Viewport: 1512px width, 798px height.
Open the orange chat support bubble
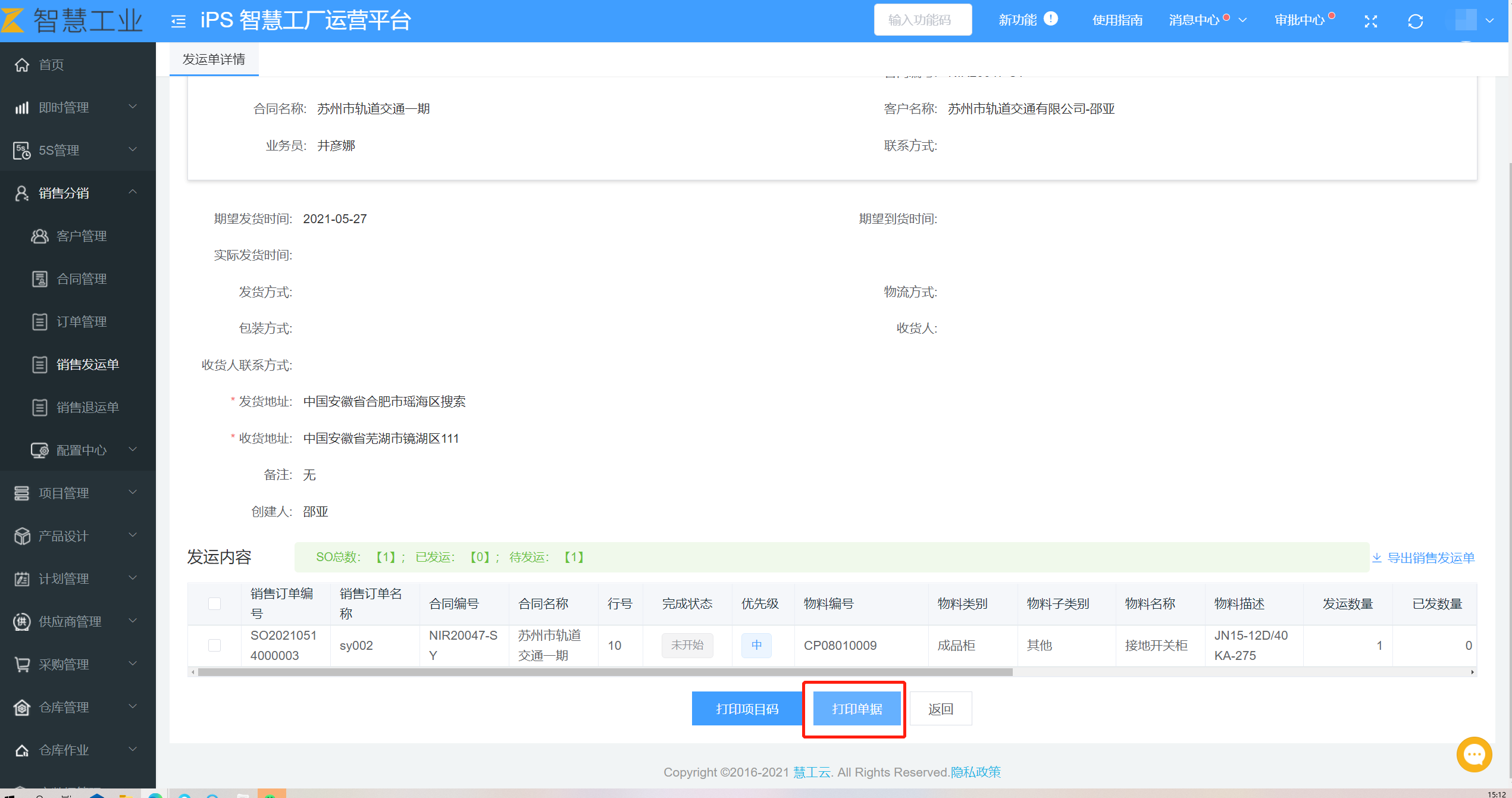tap(1474, 754)
